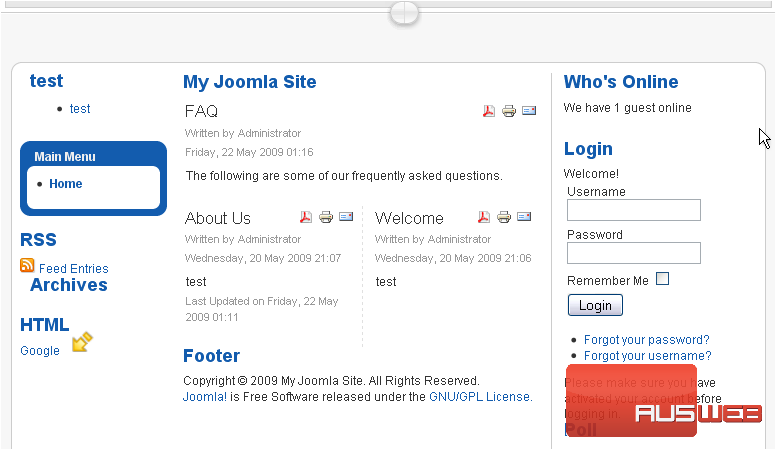Open PDF version of Welcome article

484,217
